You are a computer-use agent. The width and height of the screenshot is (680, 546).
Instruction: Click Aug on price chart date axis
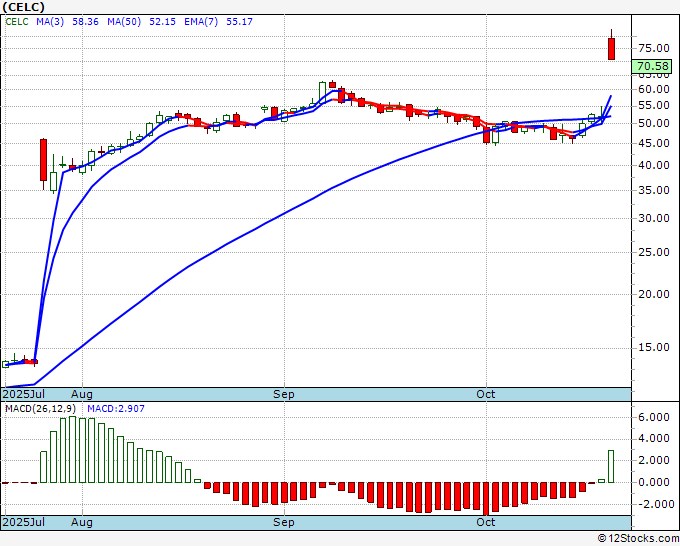click(x=82, y=394)
